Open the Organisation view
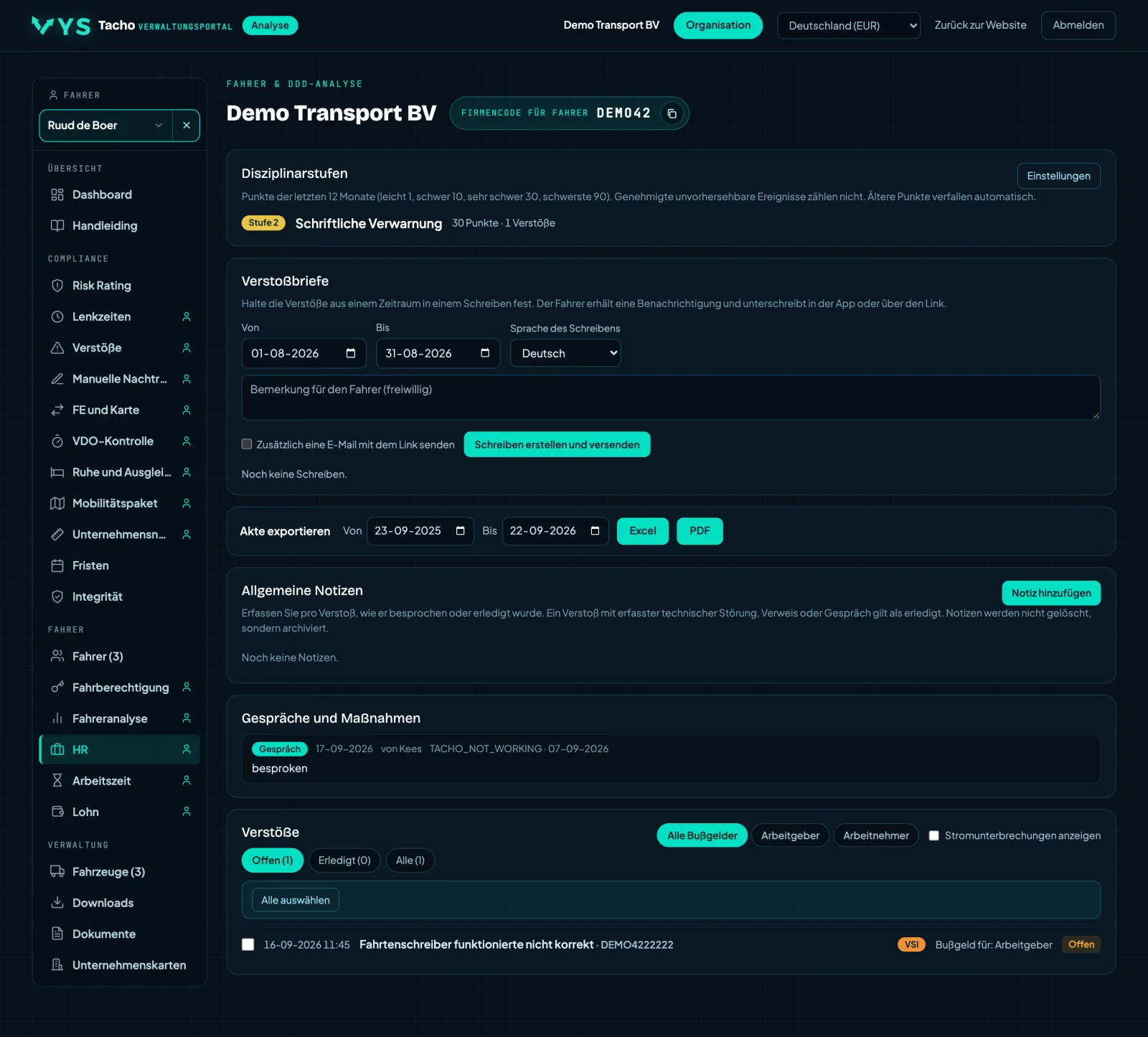Screen dimensions: 1148x1037 718,26
